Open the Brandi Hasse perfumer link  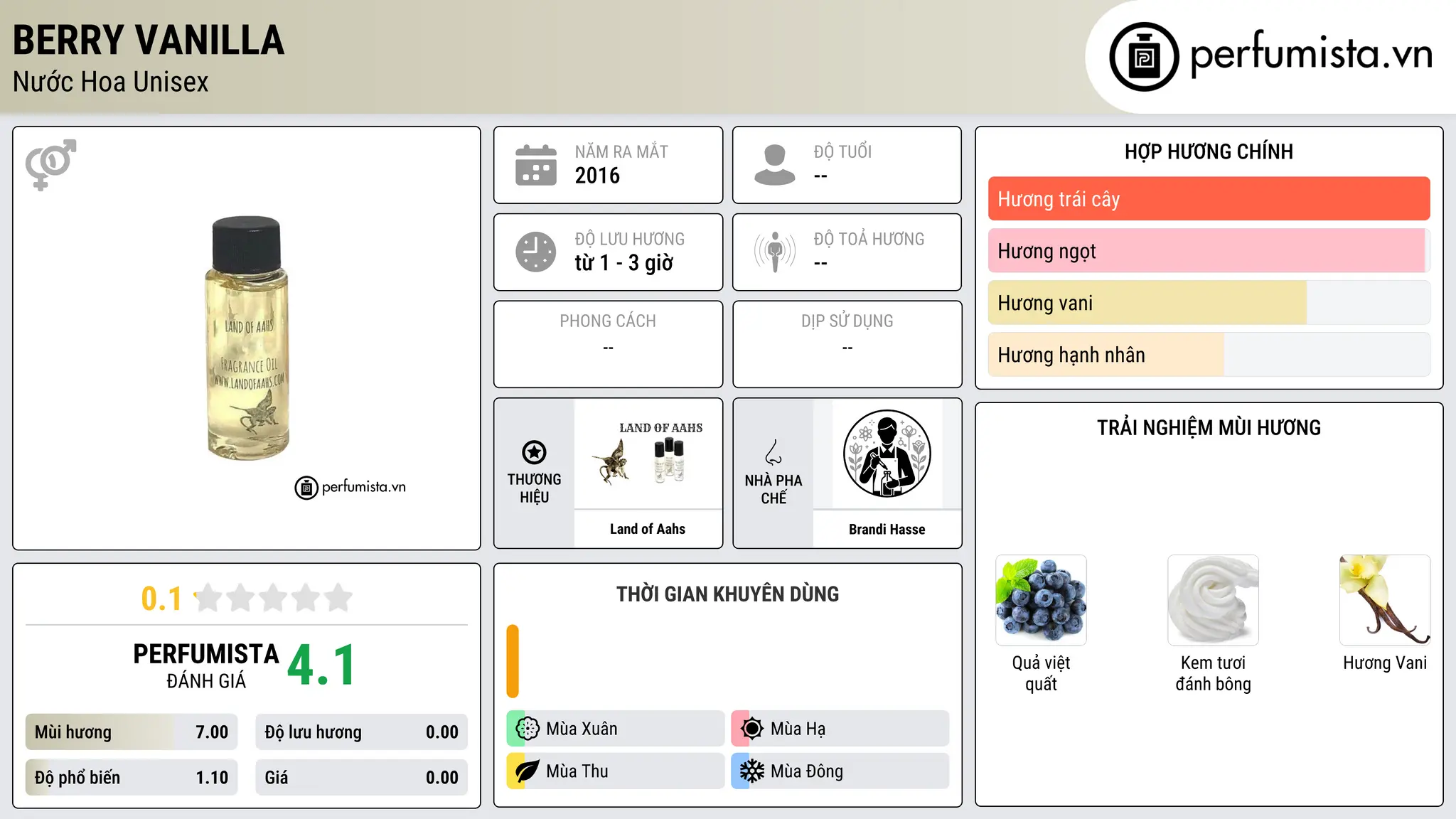coord(887,530)
